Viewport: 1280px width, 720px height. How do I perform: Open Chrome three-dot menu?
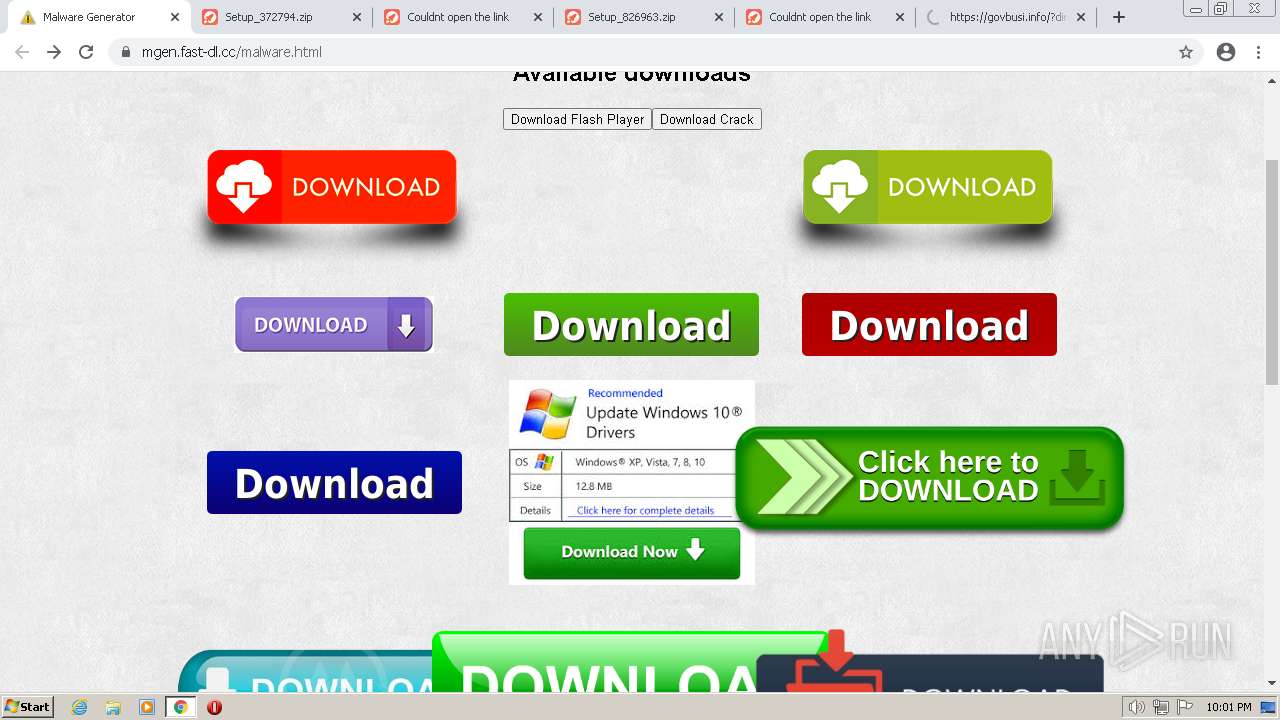(1258, 52)
